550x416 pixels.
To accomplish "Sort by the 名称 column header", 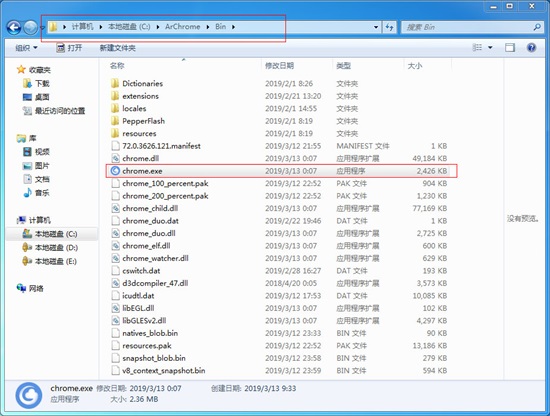I will click(x=117, y=66).
